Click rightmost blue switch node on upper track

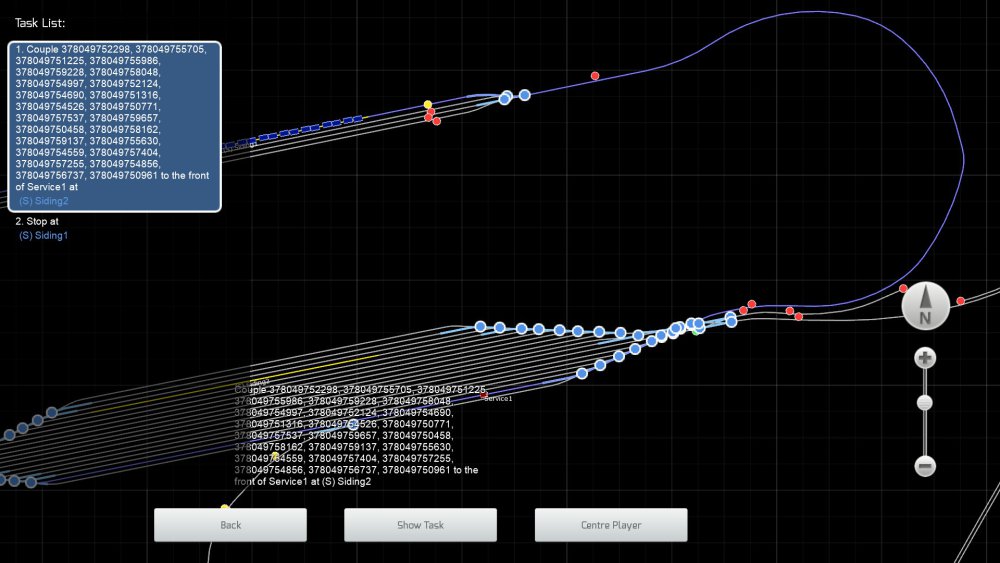[525, 95]
